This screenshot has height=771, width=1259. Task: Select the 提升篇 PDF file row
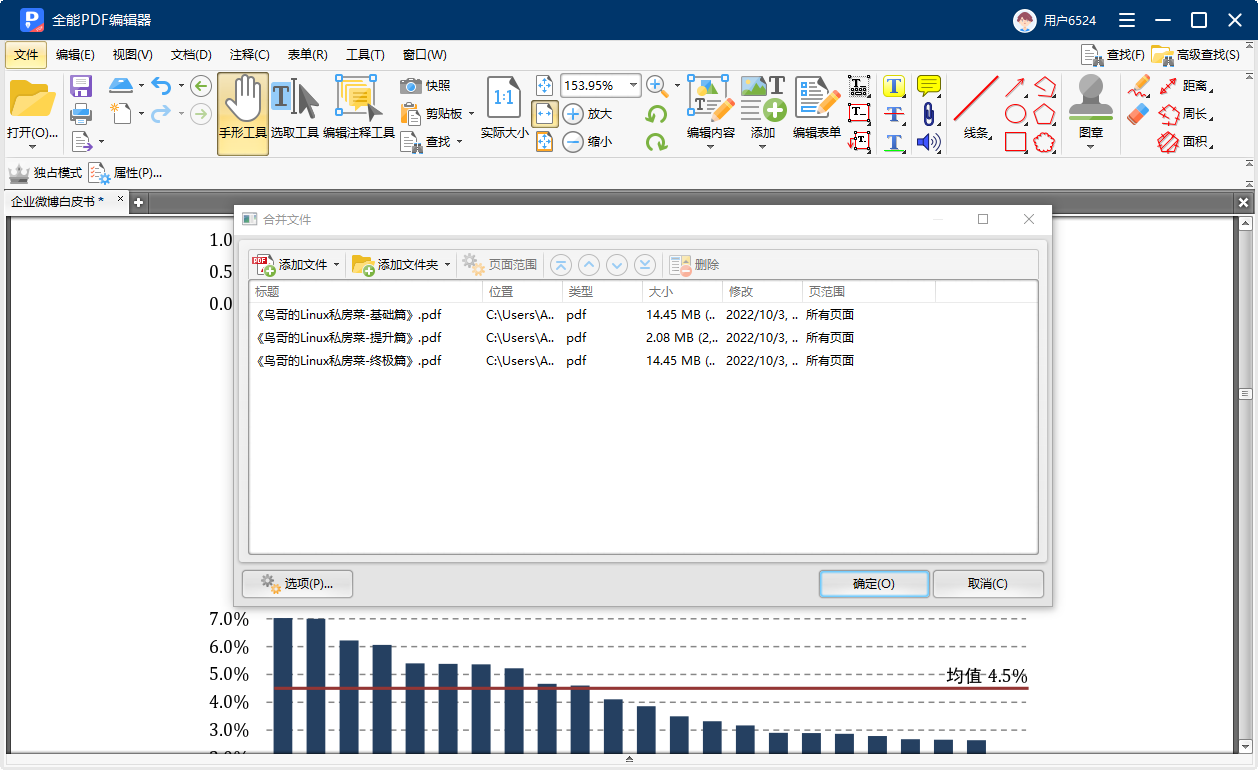(x=350, y=338)
